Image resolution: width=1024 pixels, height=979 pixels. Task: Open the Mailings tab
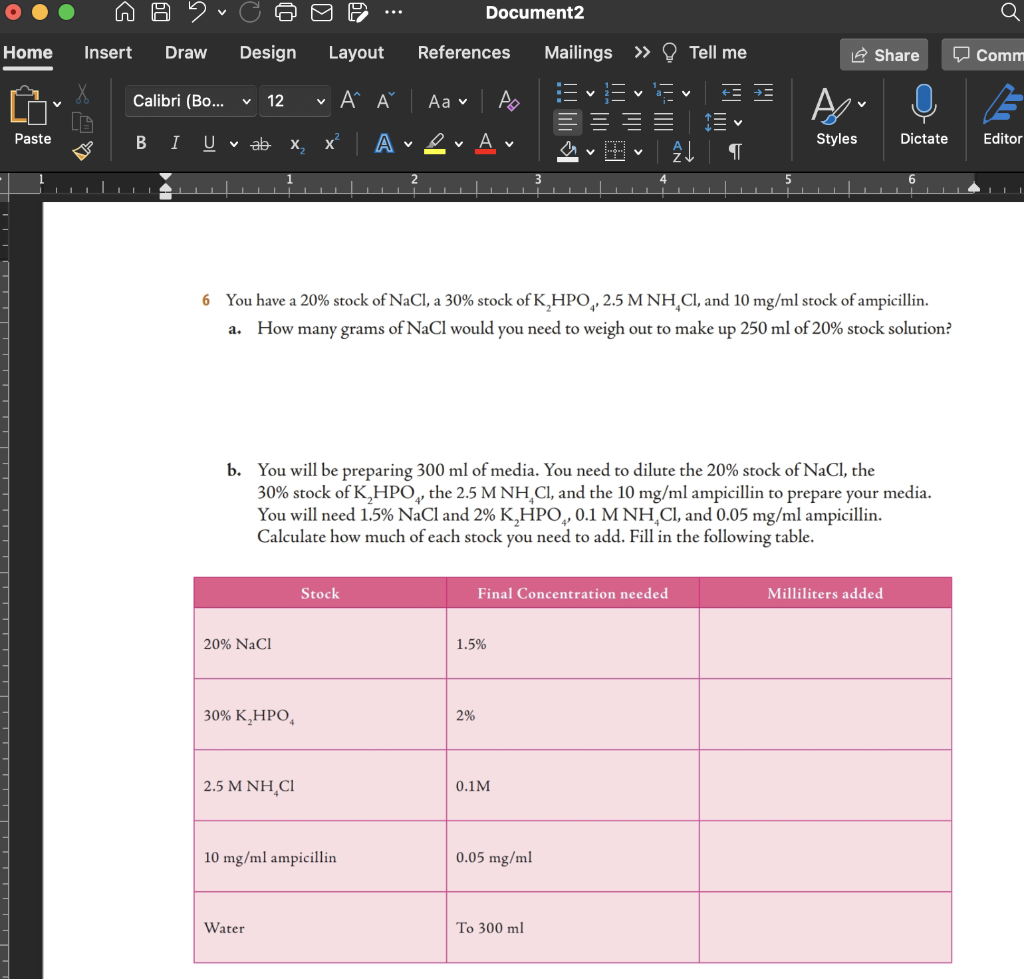pyautogui.click(x=577, y=52)
